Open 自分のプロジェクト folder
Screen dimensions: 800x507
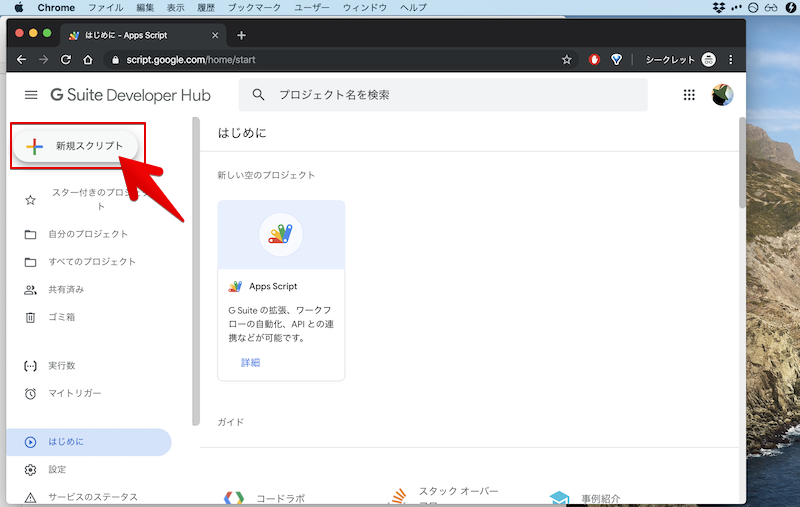pyautogui.click(x=88, y=234)
